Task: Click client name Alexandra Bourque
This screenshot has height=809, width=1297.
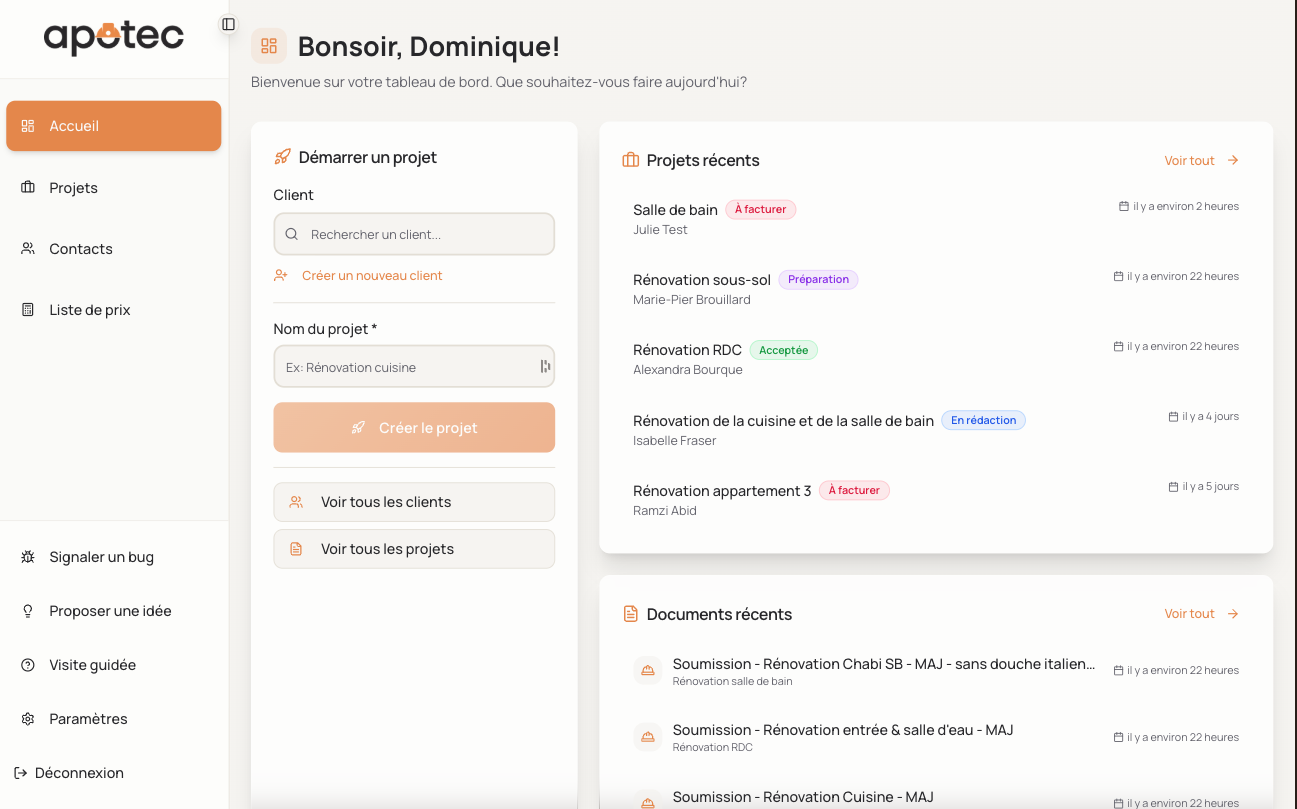Action: tap(688, 370)
